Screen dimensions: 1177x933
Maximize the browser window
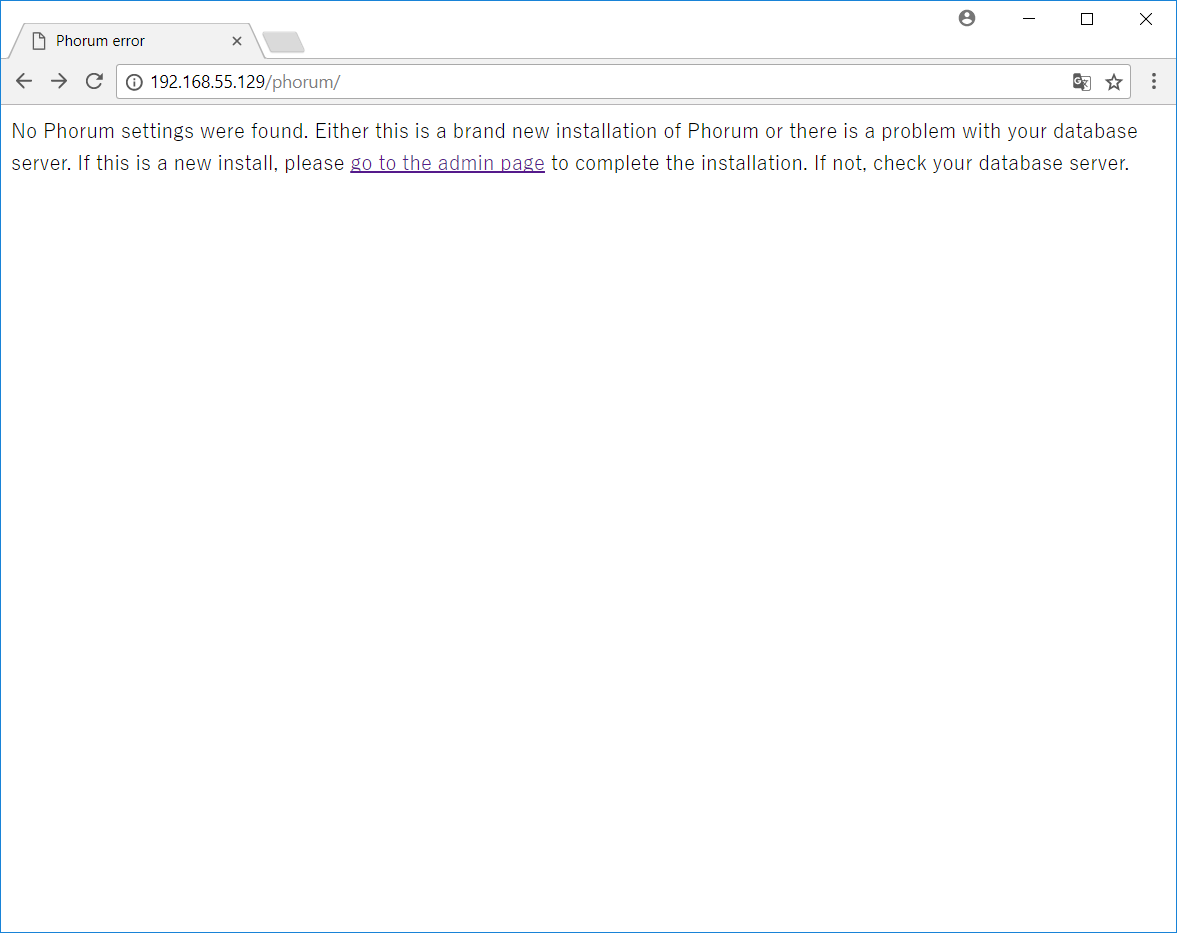pyautogui.click(x=1086, y=18)
